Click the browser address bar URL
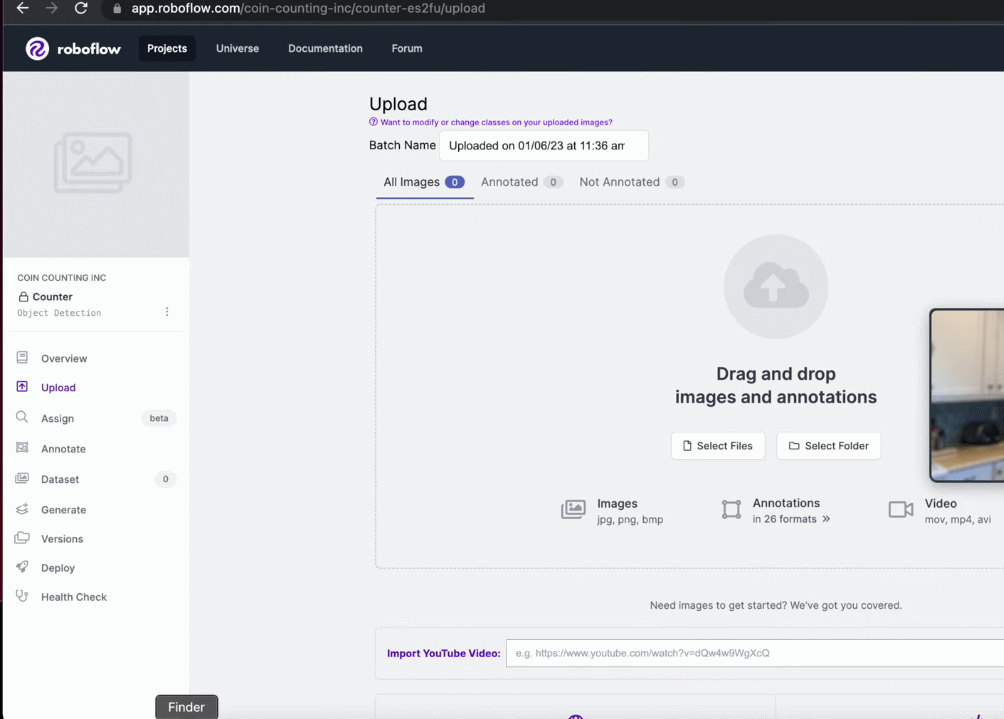Image resolution: width=1004 pixels, height=719 pixels. [308, 8]
